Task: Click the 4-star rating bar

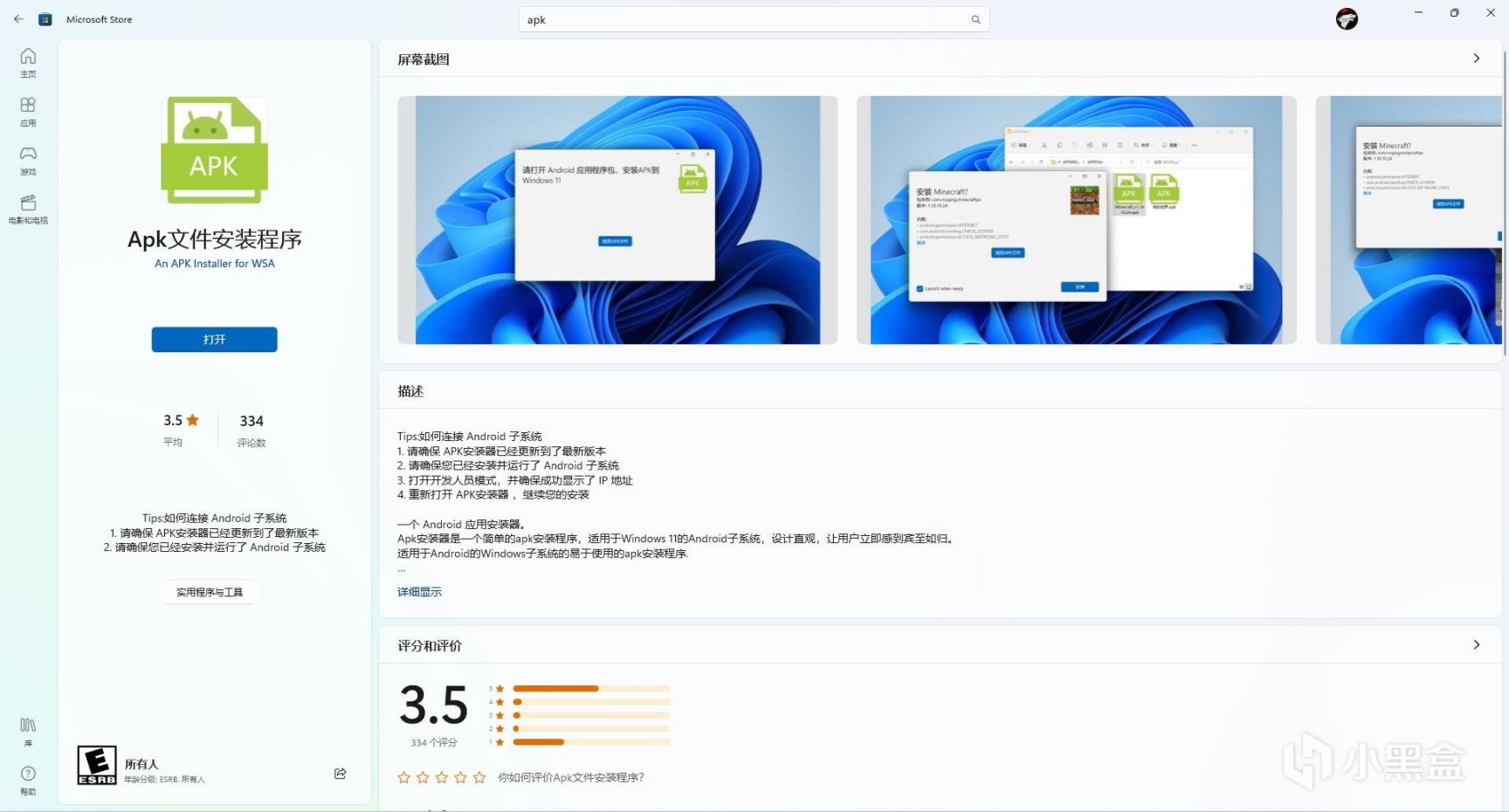Action: coord(591,702)
